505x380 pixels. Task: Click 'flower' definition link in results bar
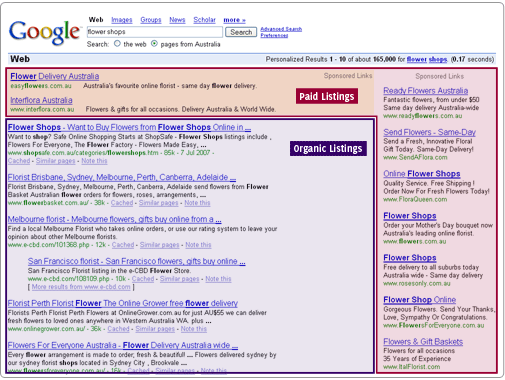pyautogui.click(x=416, y=59)
